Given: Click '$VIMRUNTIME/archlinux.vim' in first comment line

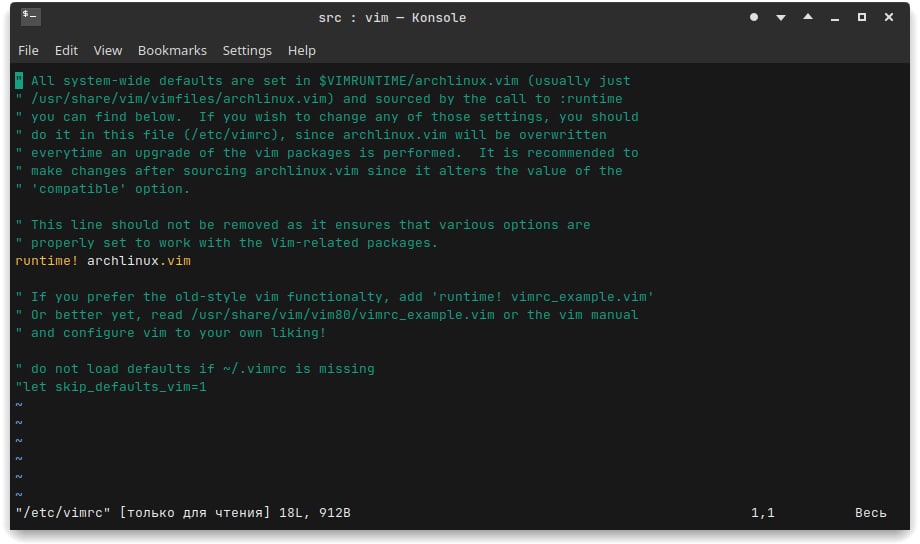Looking at the screenshot, I should (x=418, y=80).
